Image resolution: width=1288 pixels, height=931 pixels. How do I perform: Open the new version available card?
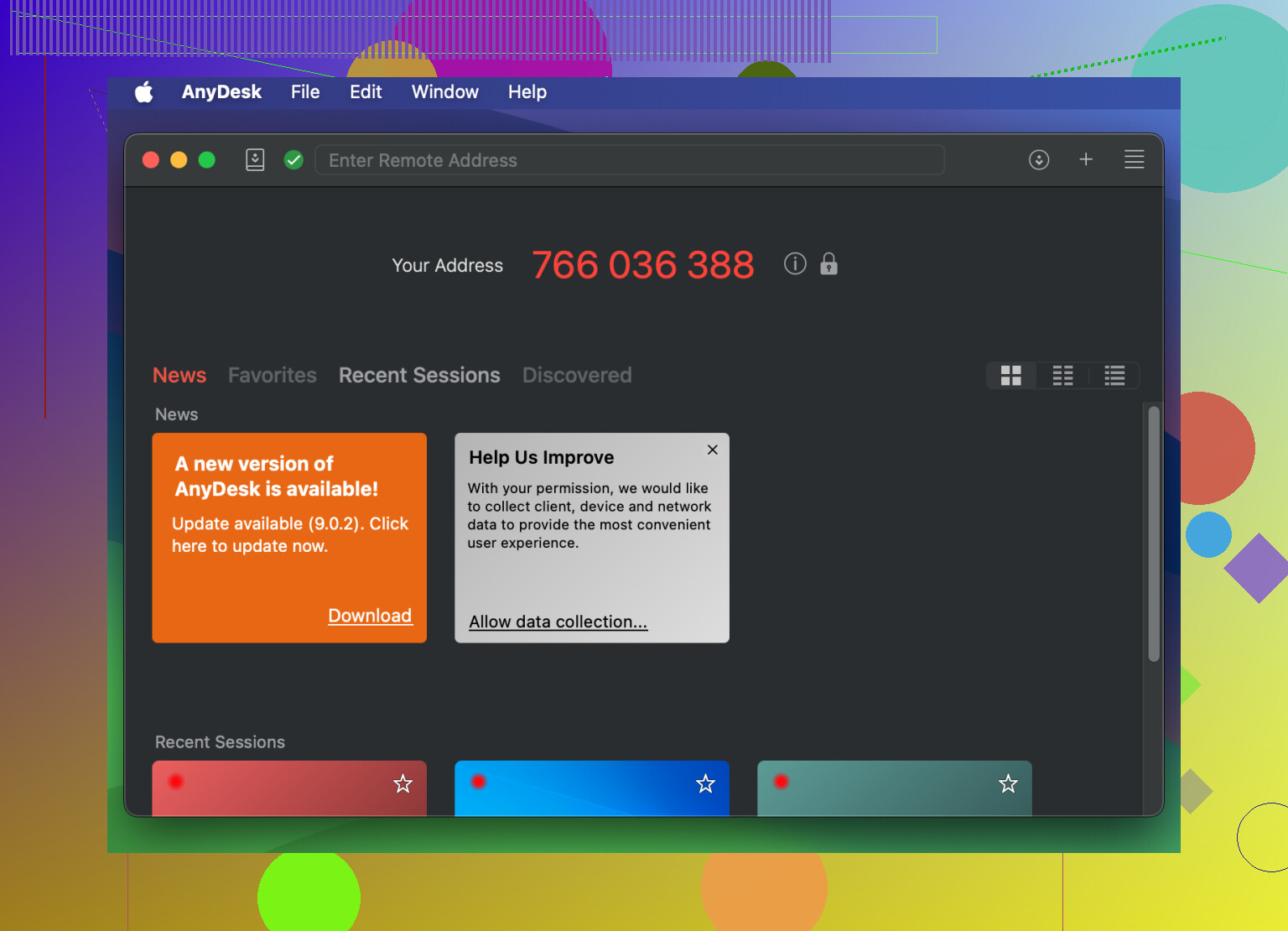point(289,538)
